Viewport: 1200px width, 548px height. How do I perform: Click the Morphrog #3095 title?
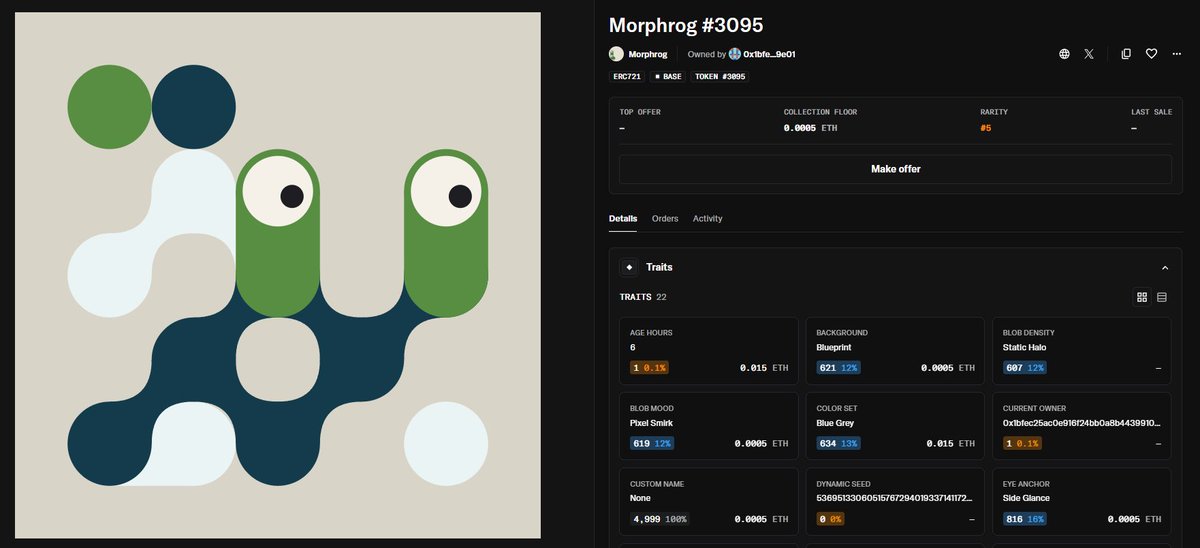tap(686, 25)
